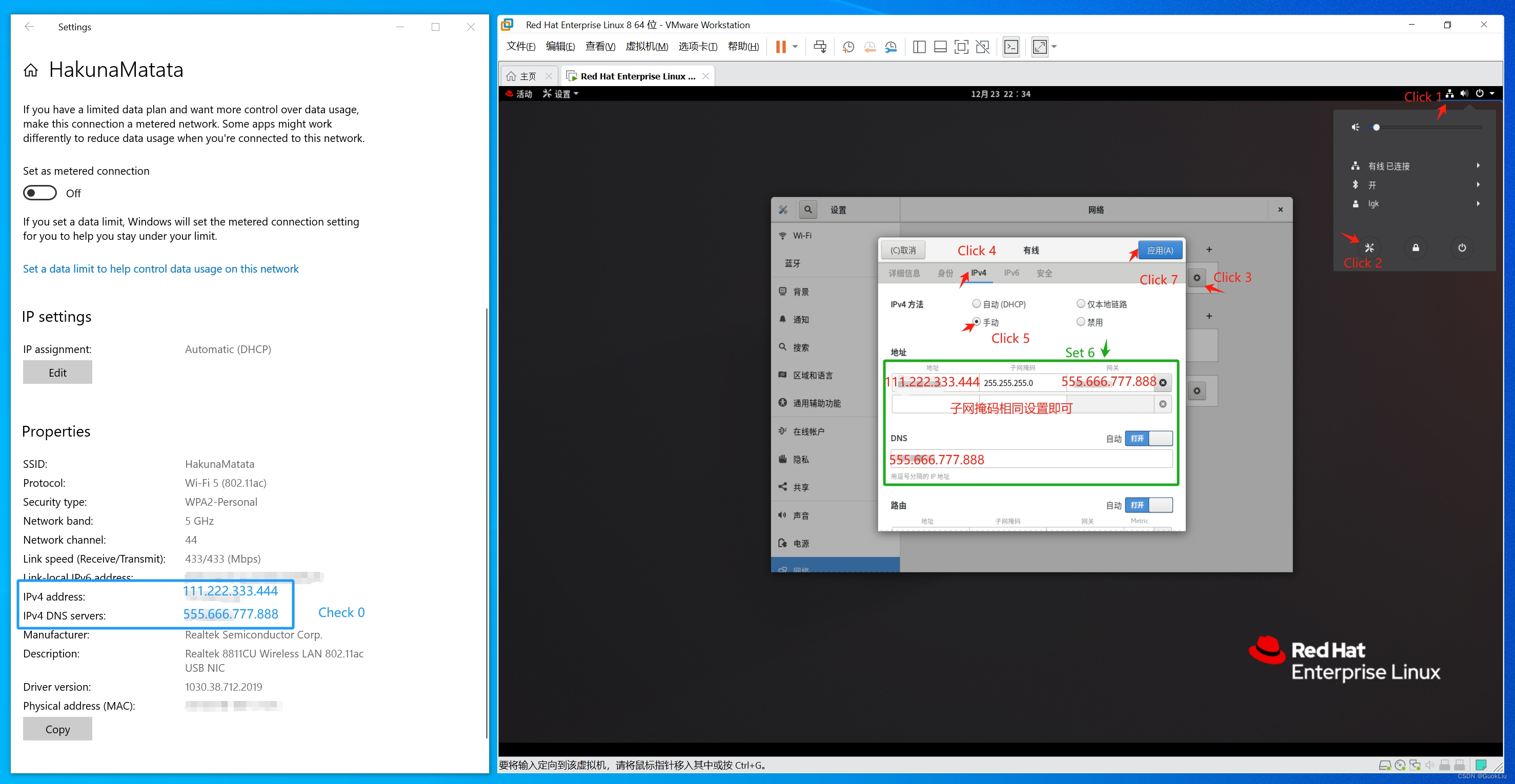Open the 查看(V) menu

[x=600, y=47]
